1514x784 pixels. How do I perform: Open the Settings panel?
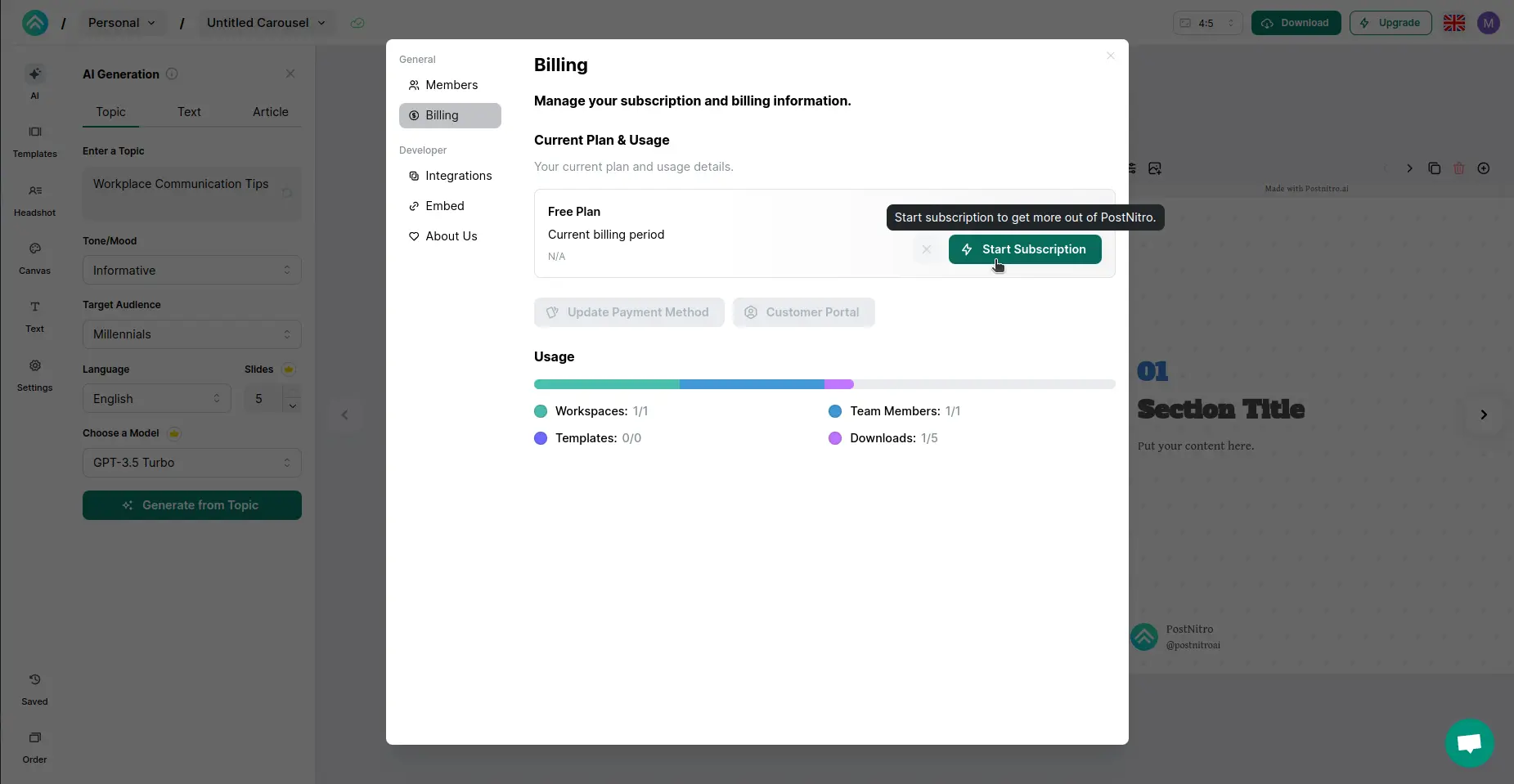coord(34,374)
